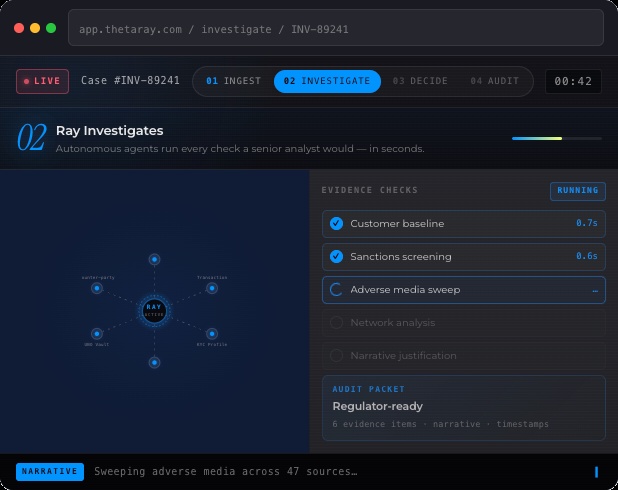
Task: Close the window with red button
Action: 19,28
